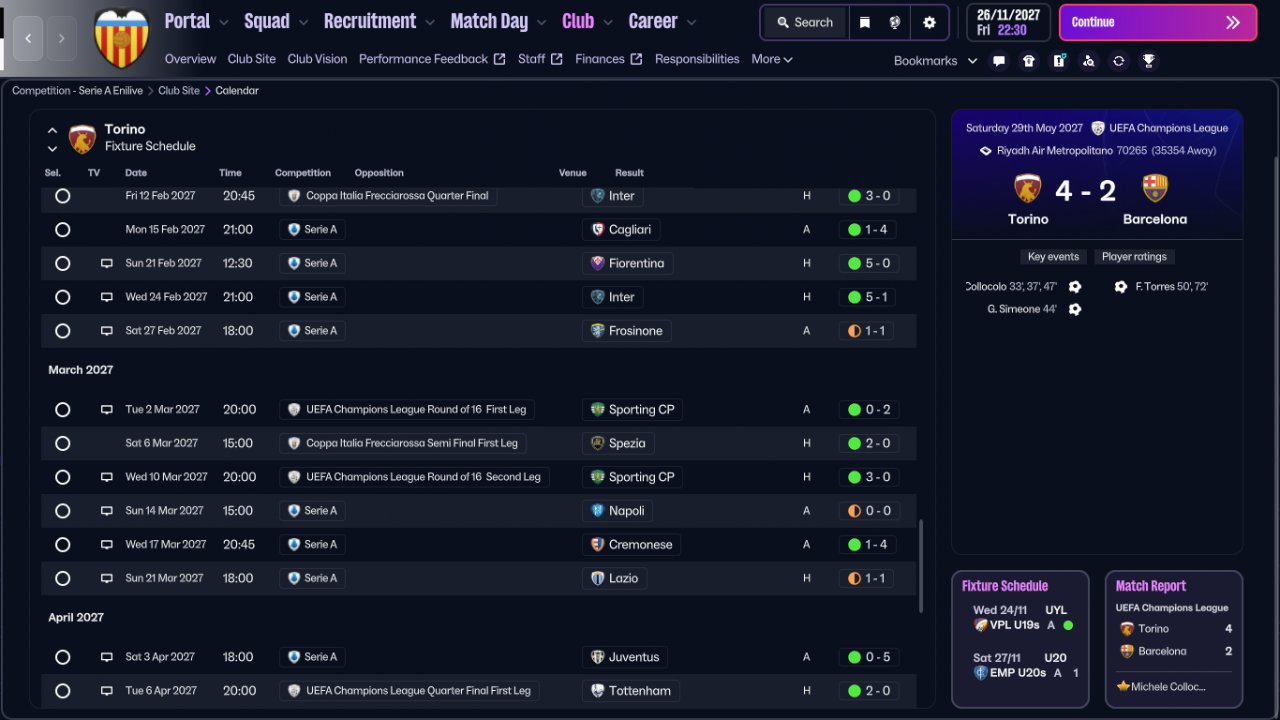Click the Search field
Viewport: 1280px width, 720px height.
tap(804, 22)
